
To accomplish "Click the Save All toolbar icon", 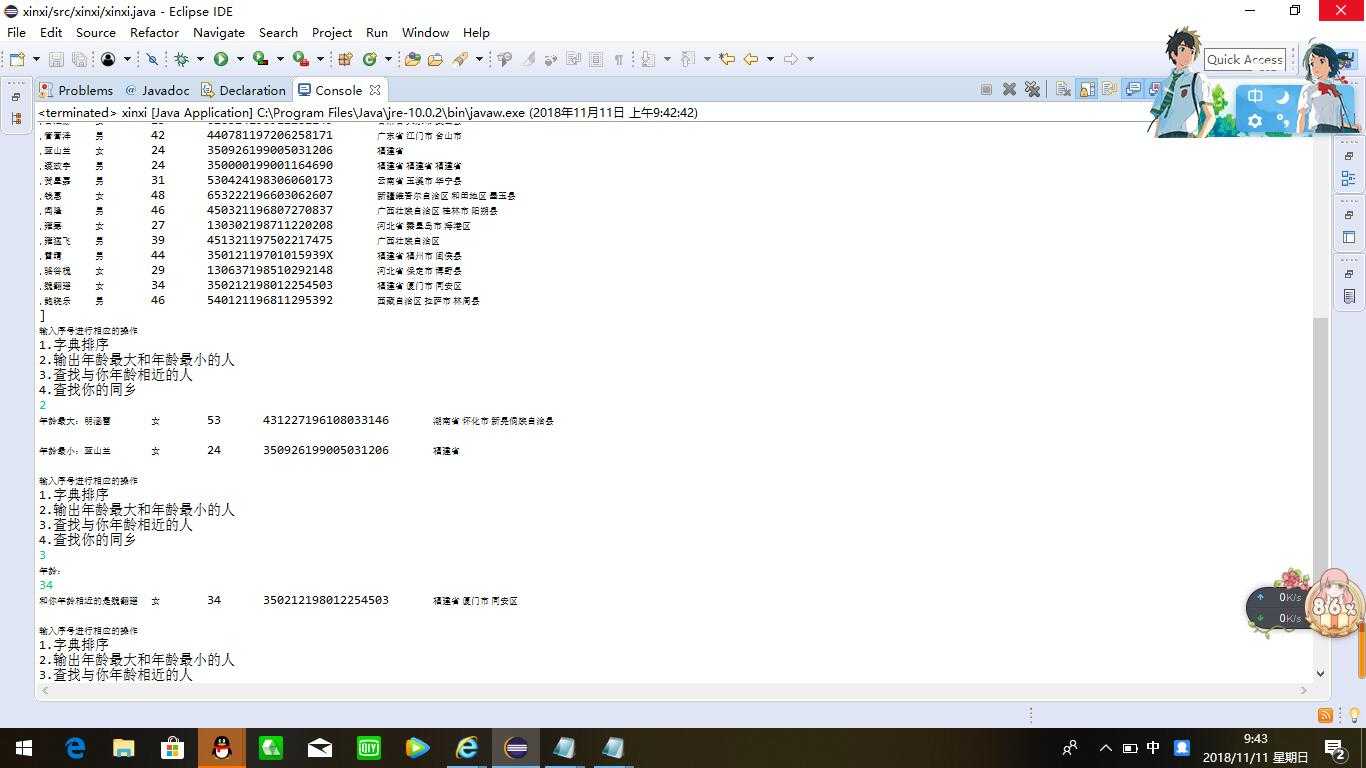I will [79, 59].
